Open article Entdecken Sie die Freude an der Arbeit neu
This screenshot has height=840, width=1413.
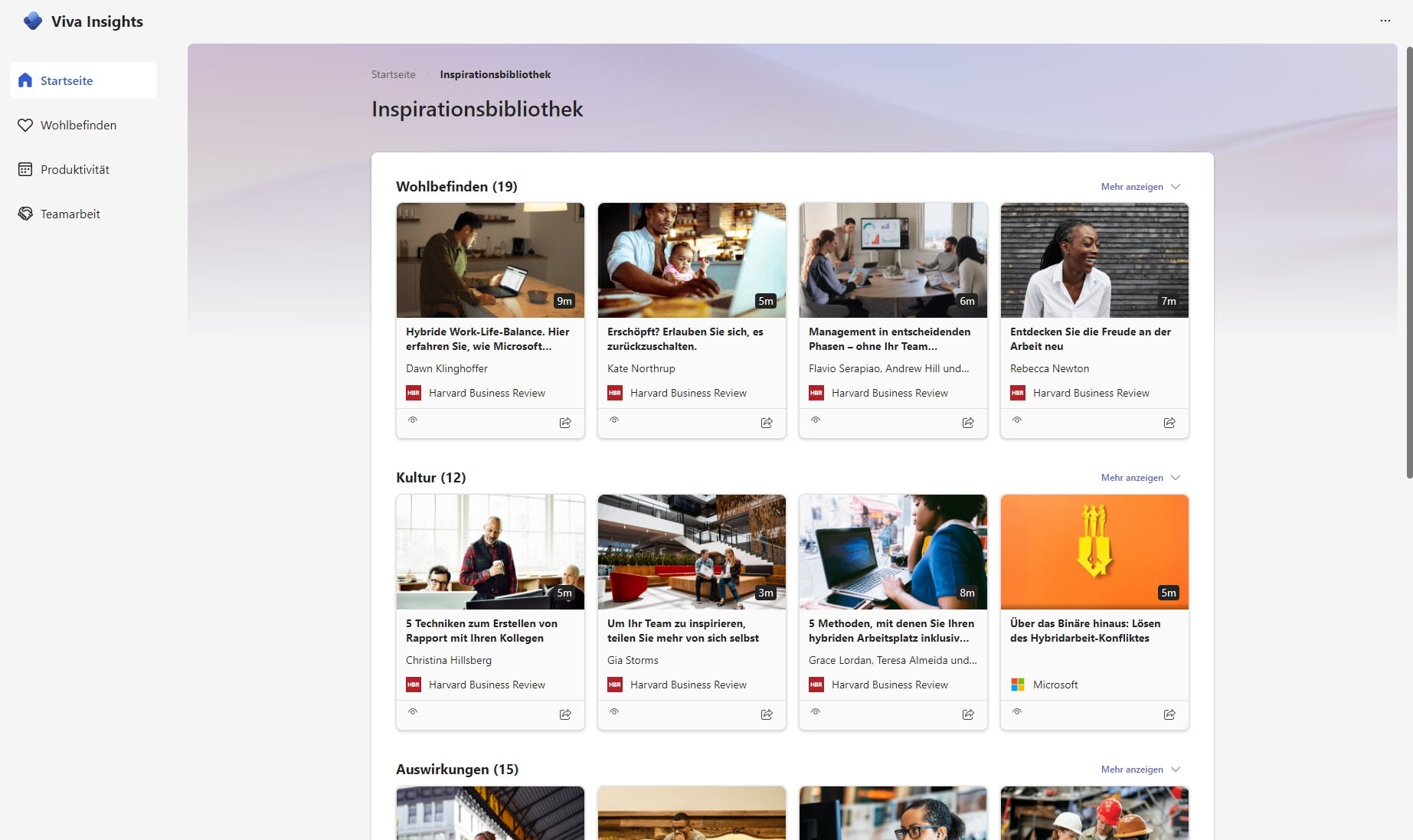point(1090,338)
